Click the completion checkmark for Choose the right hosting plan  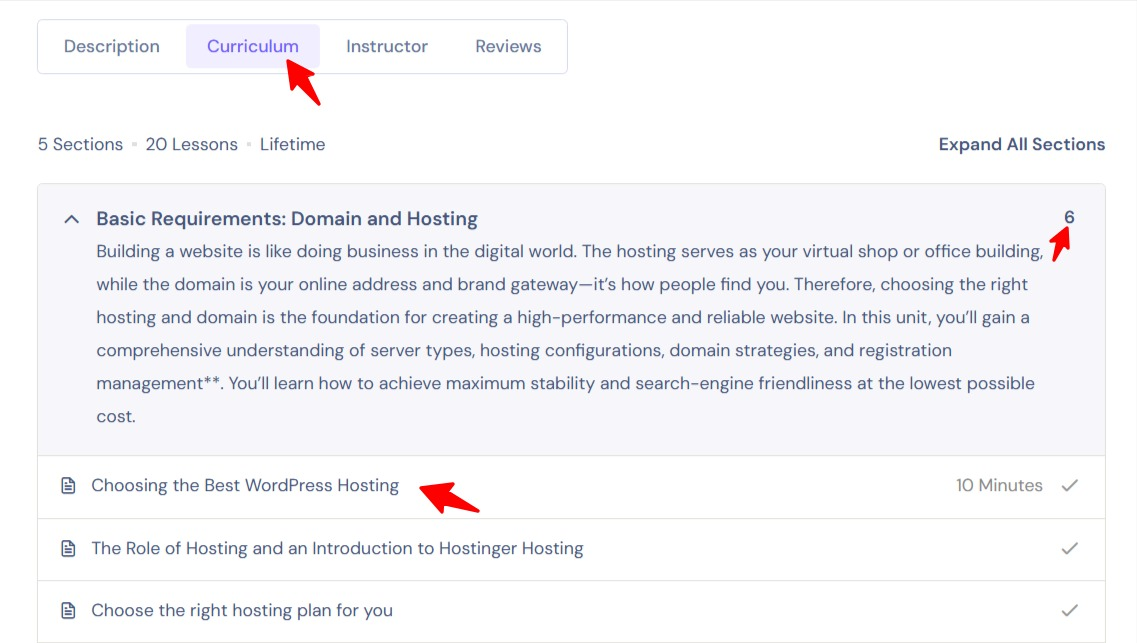(1070, 611)
